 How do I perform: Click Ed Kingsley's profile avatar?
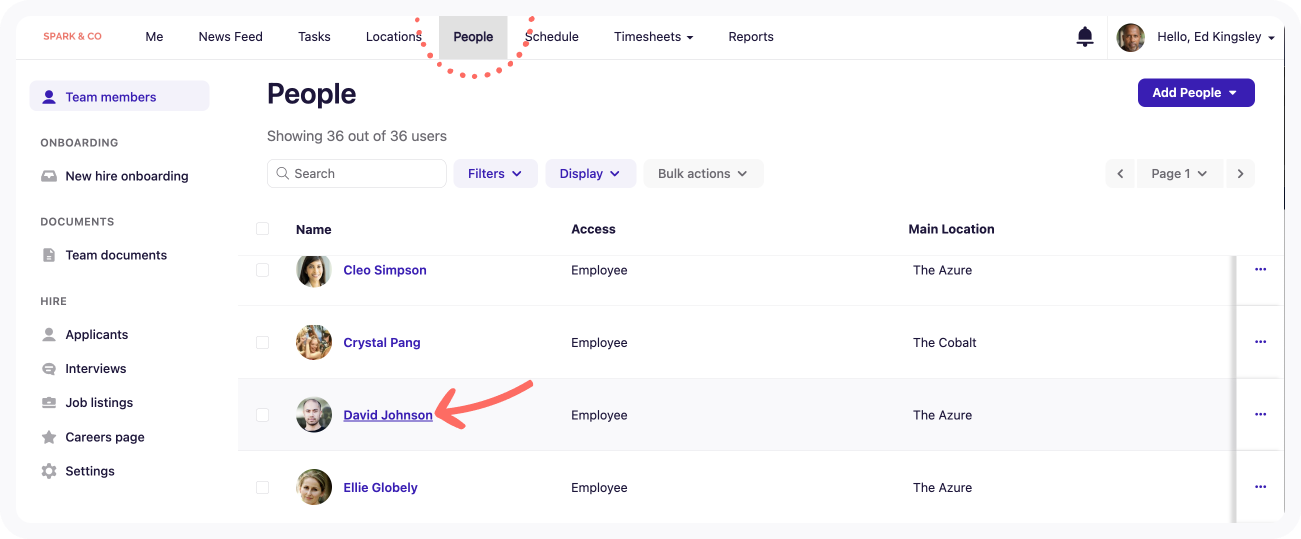click(1131, 37)
